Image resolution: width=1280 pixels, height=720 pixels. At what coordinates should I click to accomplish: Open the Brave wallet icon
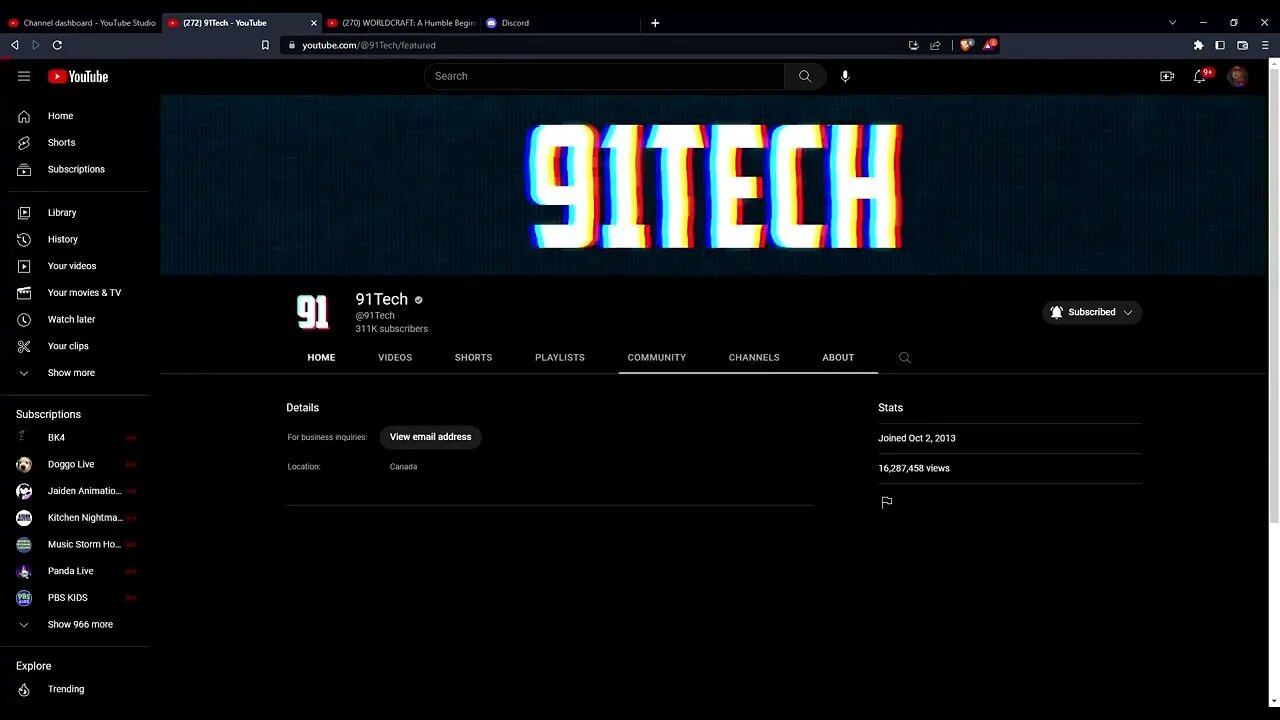click(1243, 45)
